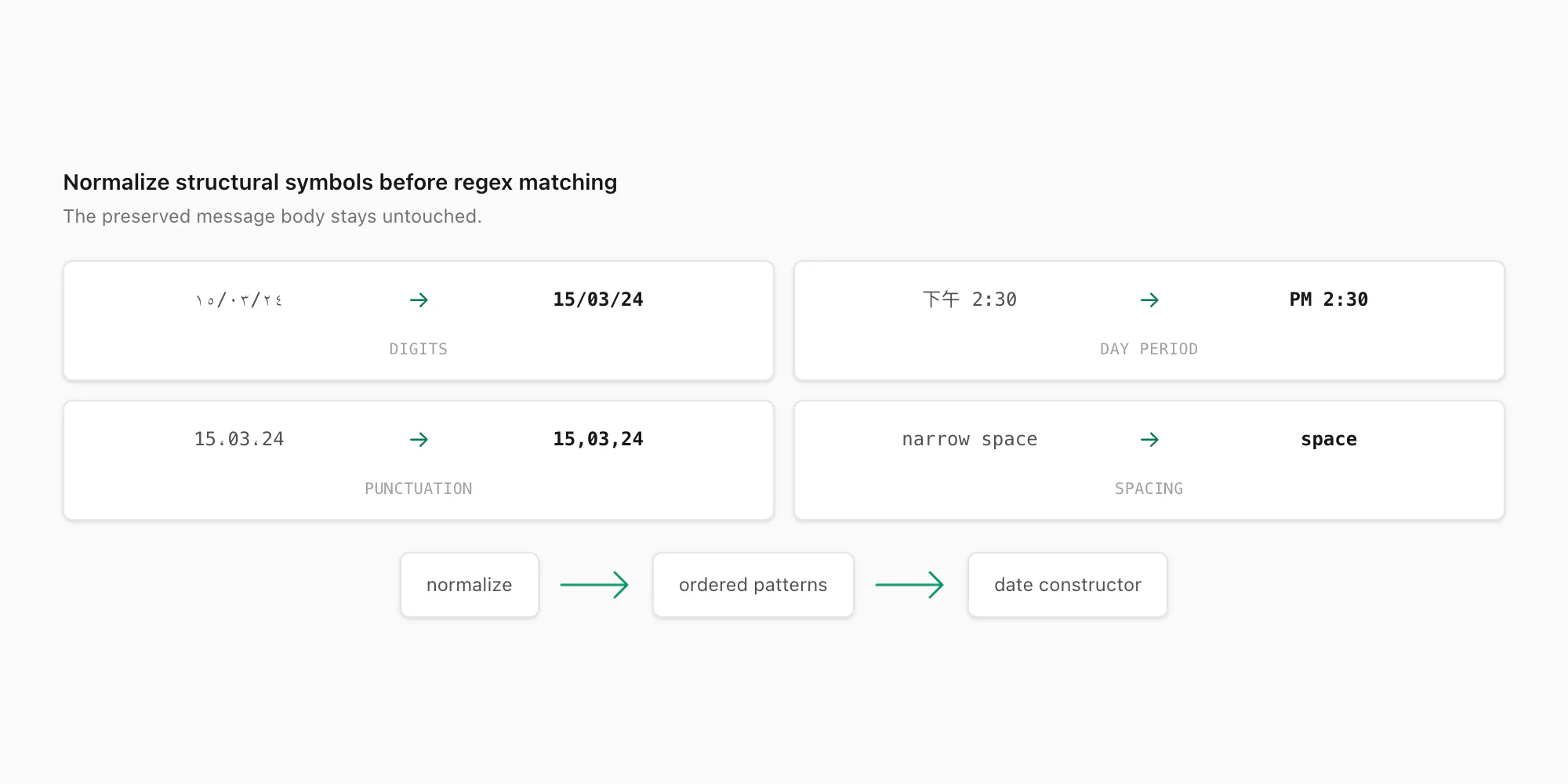
Task: Click the arrow icon in the DAY PERIOD card
Action: point(1149,299)
